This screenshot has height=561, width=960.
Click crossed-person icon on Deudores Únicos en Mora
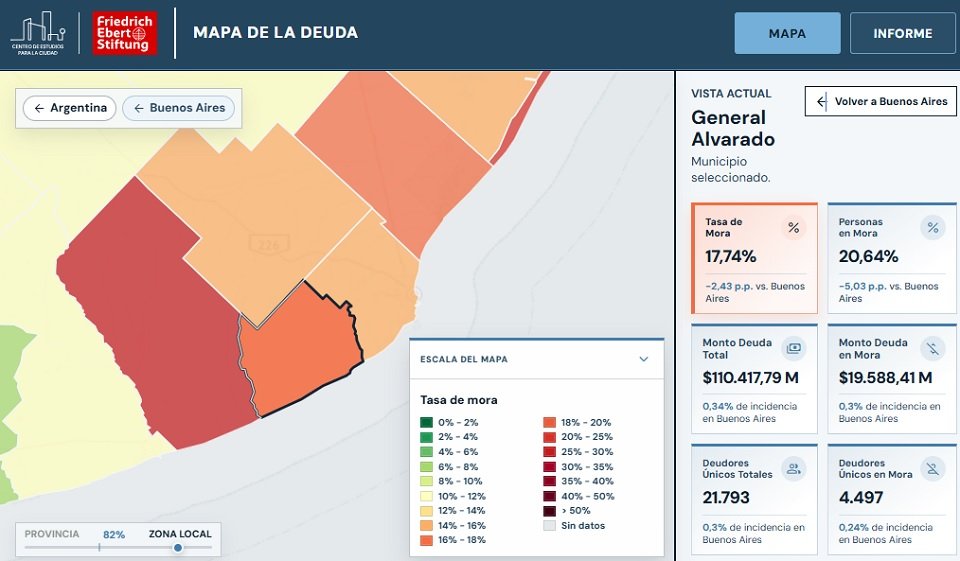[x=932, y=469]
